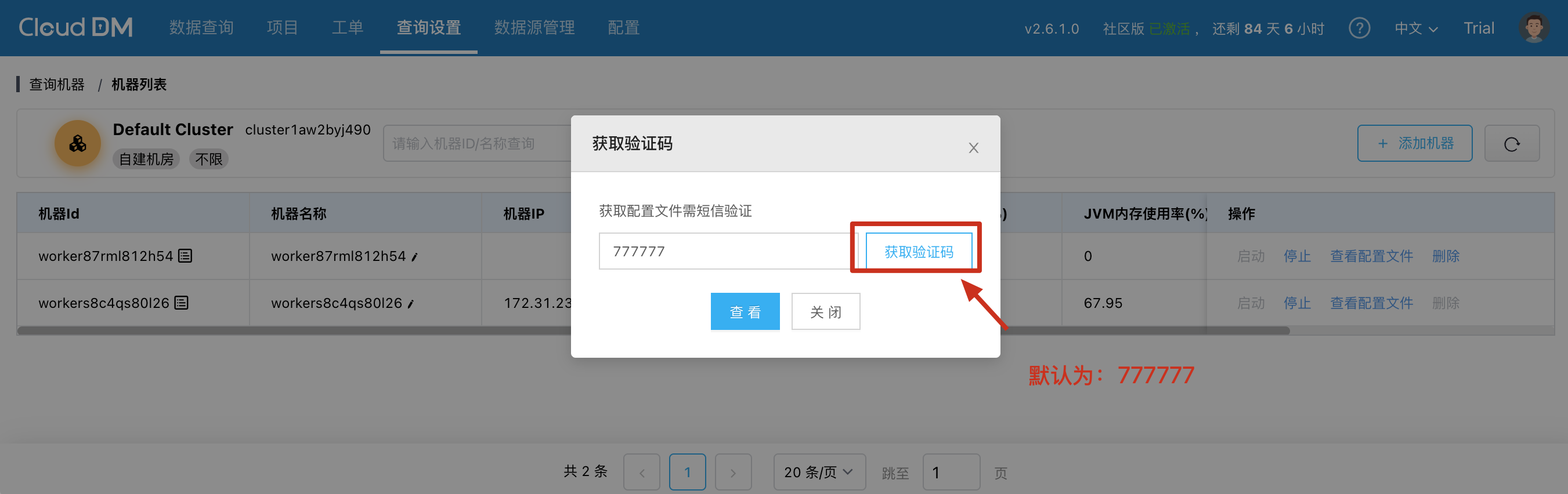Click the Default Cluster orange icon

(x=77, y=144)
